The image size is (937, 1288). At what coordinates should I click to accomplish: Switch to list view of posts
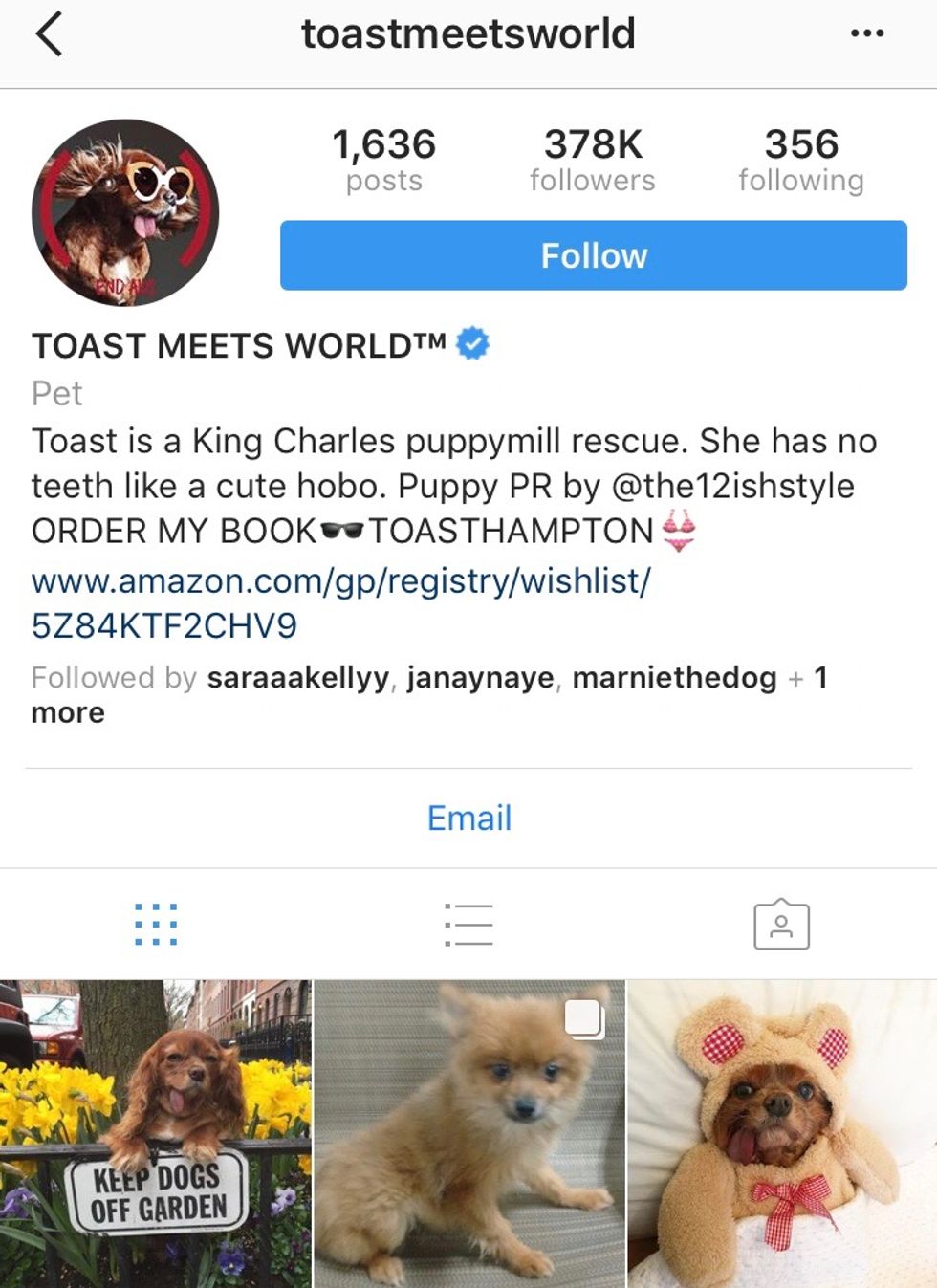pos(468,925)
